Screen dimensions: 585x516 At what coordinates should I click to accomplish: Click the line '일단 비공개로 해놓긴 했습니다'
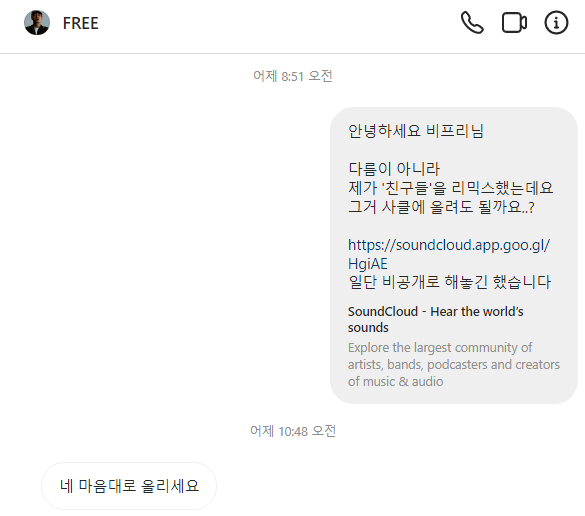point(449,282)
